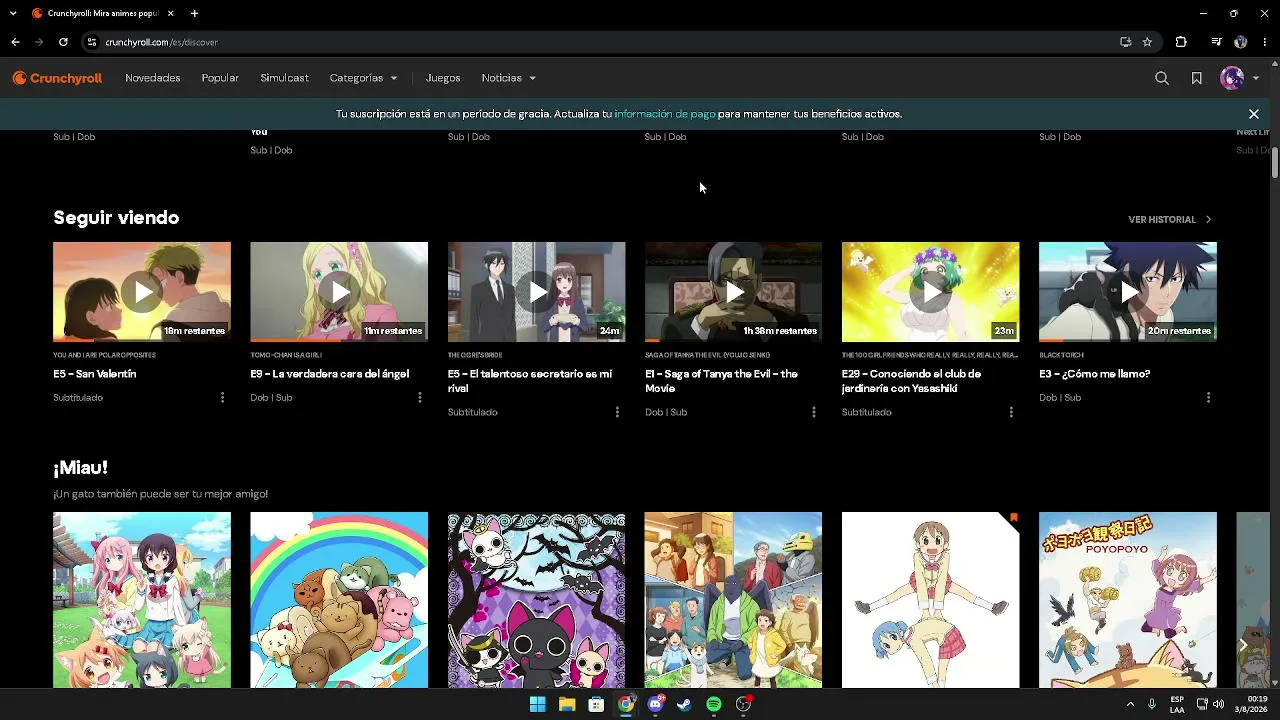Viewport: 1280px width, 720px height.
Task: Open the Chrome tab search dropdown
Action: point(15,14)
